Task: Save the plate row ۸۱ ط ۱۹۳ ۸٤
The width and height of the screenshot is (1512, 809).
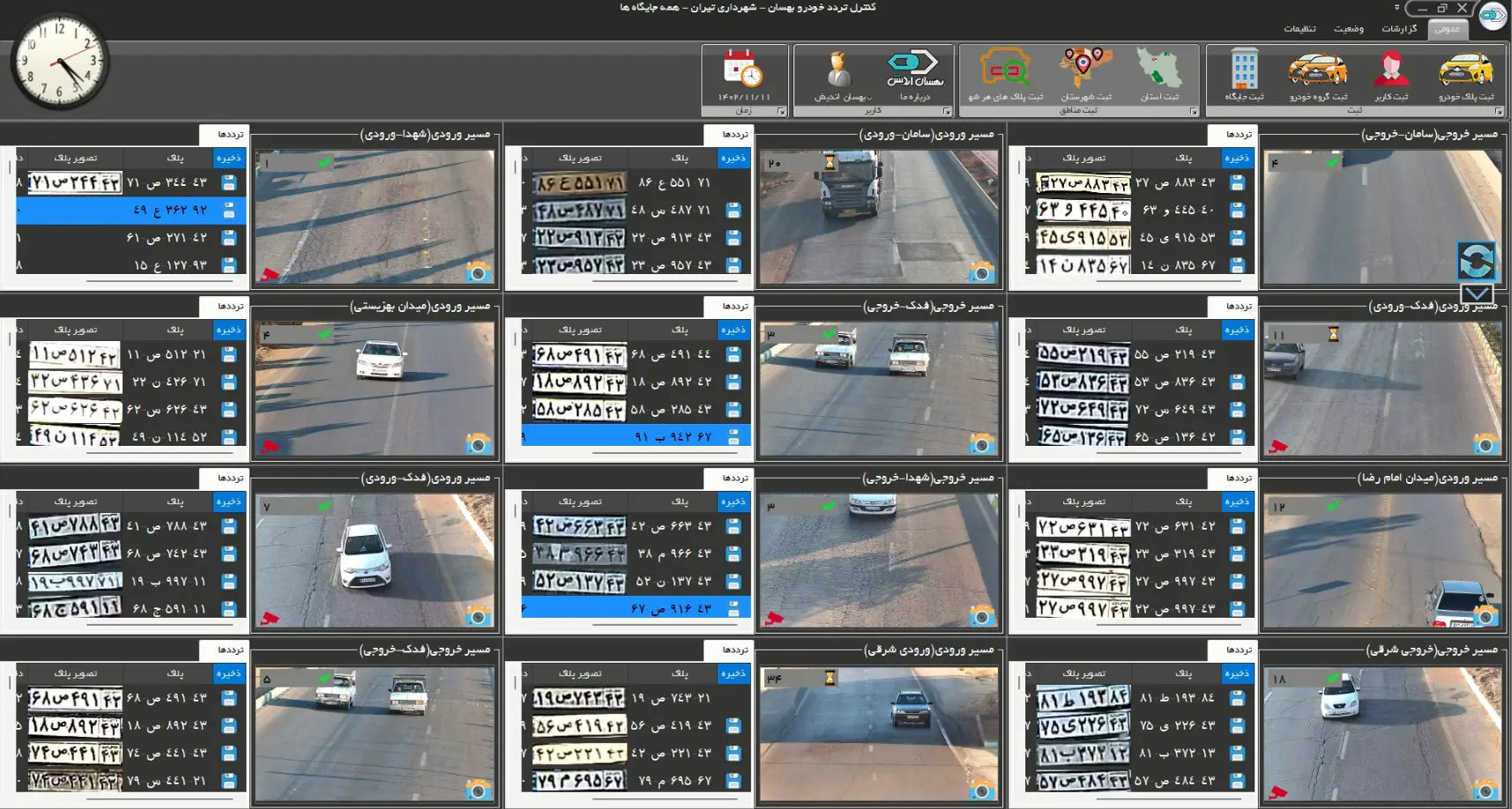Action: [1237, 698]
